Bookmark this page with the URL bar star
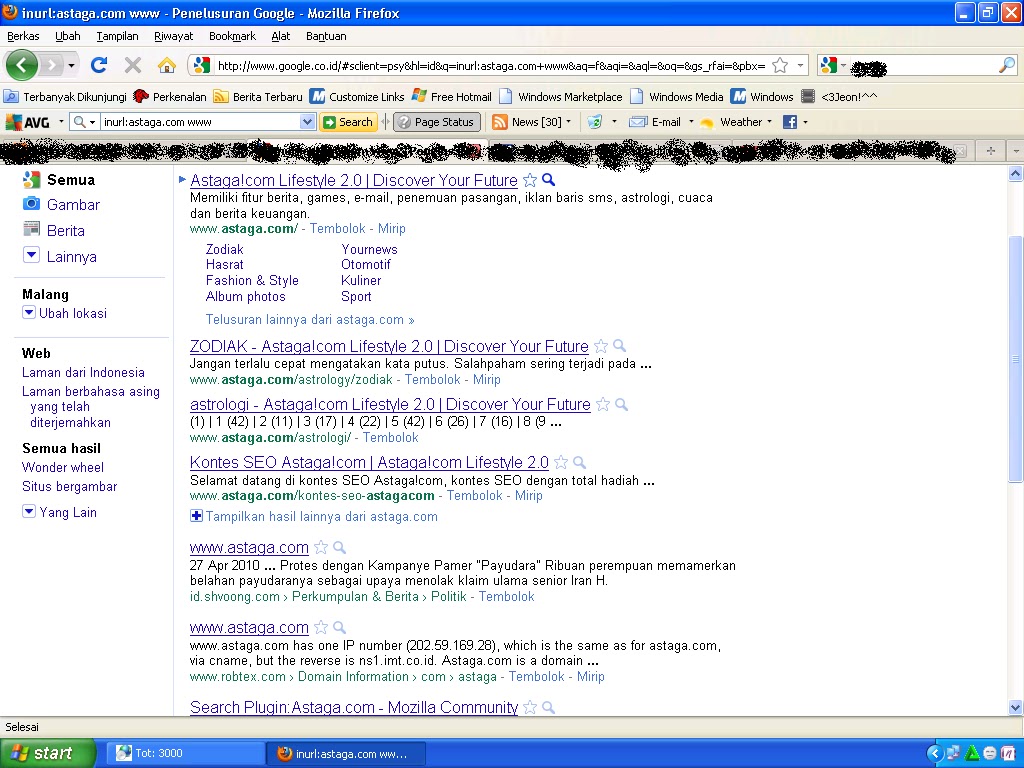The image size is (1024, 768). click(x=780, y=65)
